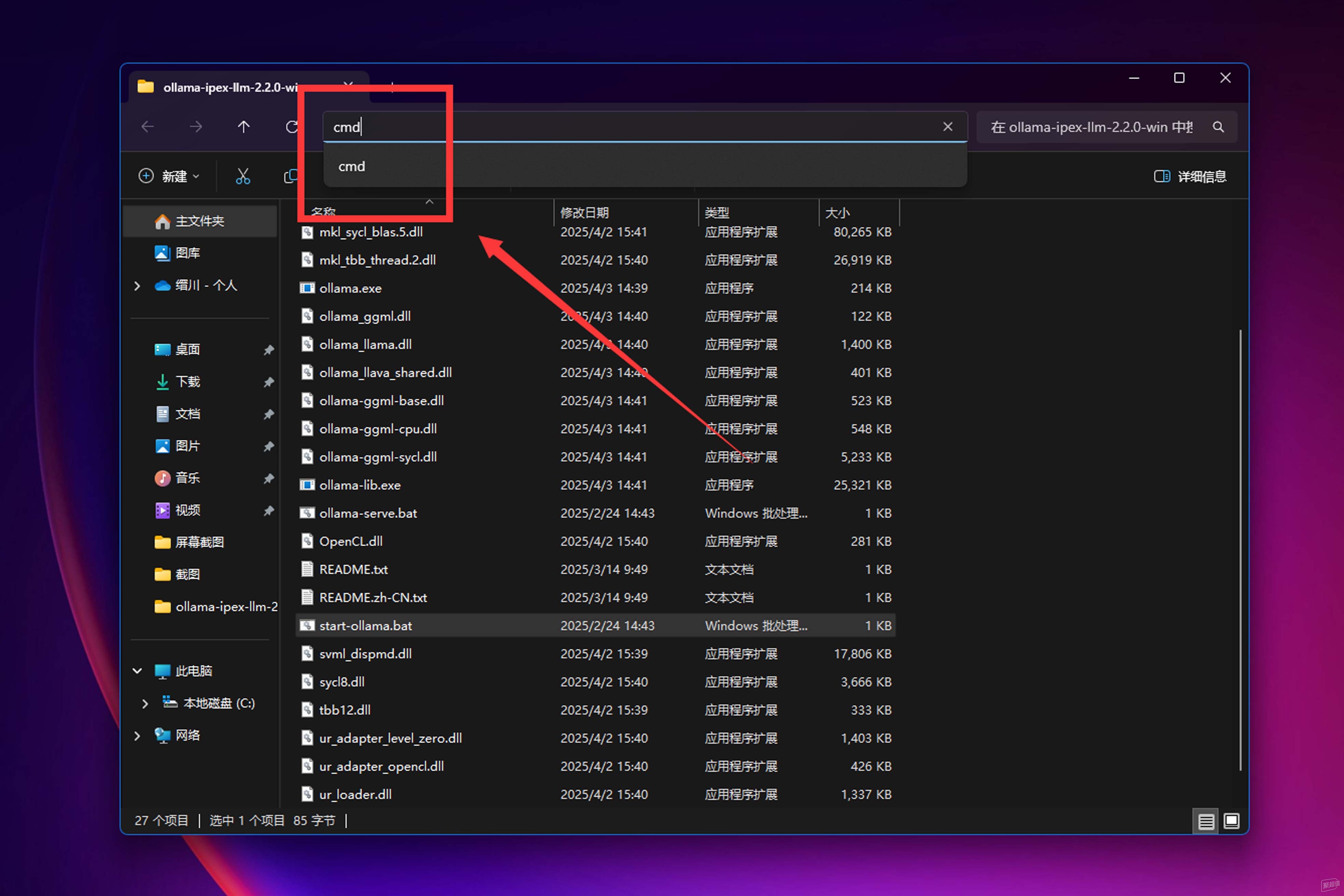Go forward with the forward arrow
Viewport: 1344px width, 896px height.
(196, 126)
